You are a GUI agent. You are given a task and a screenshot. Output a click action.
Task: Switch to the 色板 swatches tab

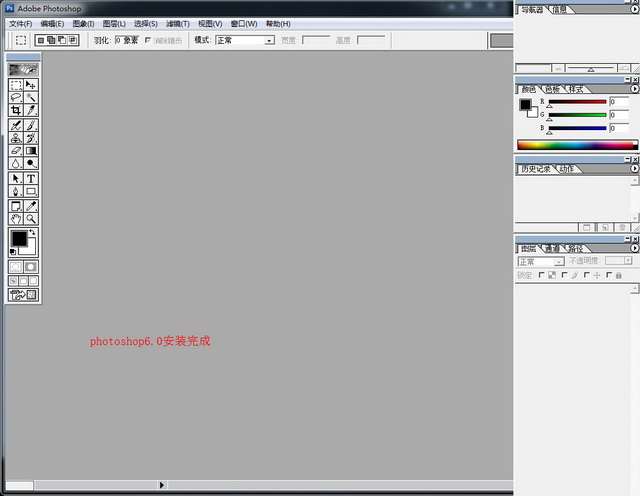pos(552,89)
